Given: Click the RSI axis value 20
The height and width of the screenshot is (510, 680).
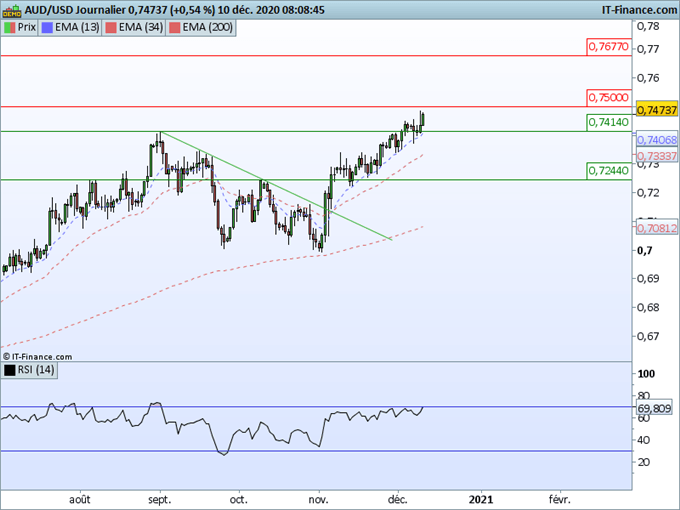Looking at the screenshot, I should click(644, 462).
